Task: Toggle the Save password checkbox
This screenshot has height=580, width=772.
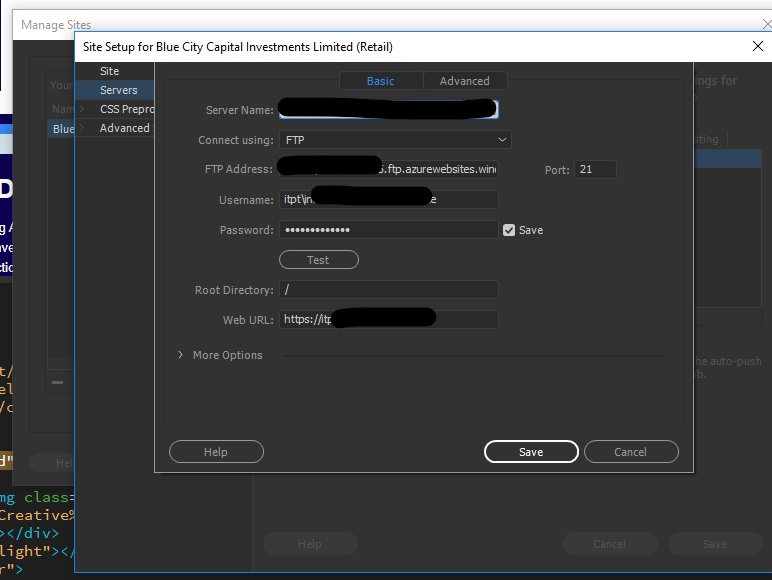Action: click(509, 230)
